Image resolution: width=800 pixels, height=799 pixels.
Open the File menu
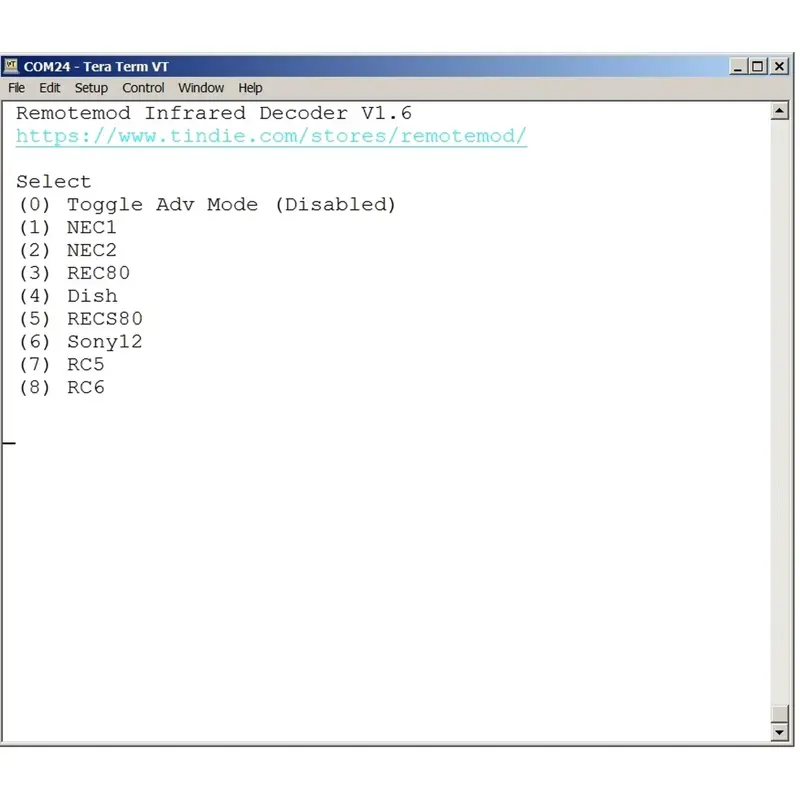click(x=16, y=88)
